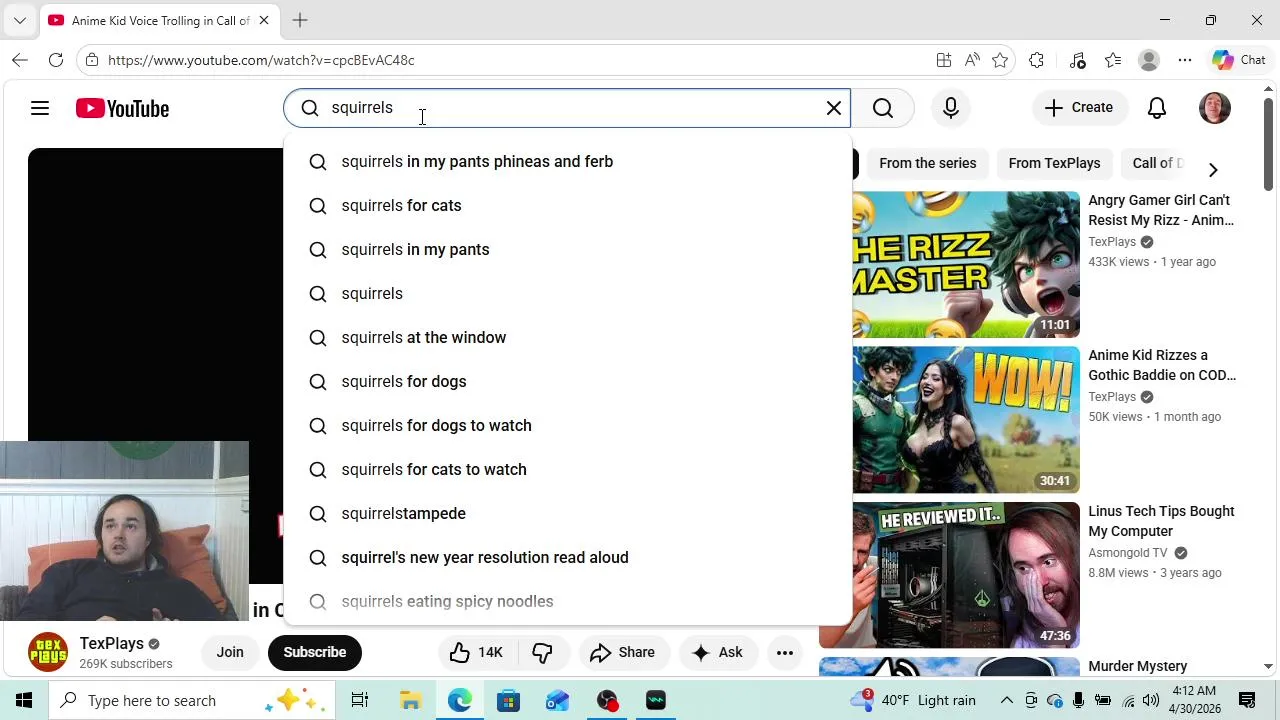Show more chips with the right chevron
The image size is (1280, 720).
pyautogui.click(x=1213, y=169)
